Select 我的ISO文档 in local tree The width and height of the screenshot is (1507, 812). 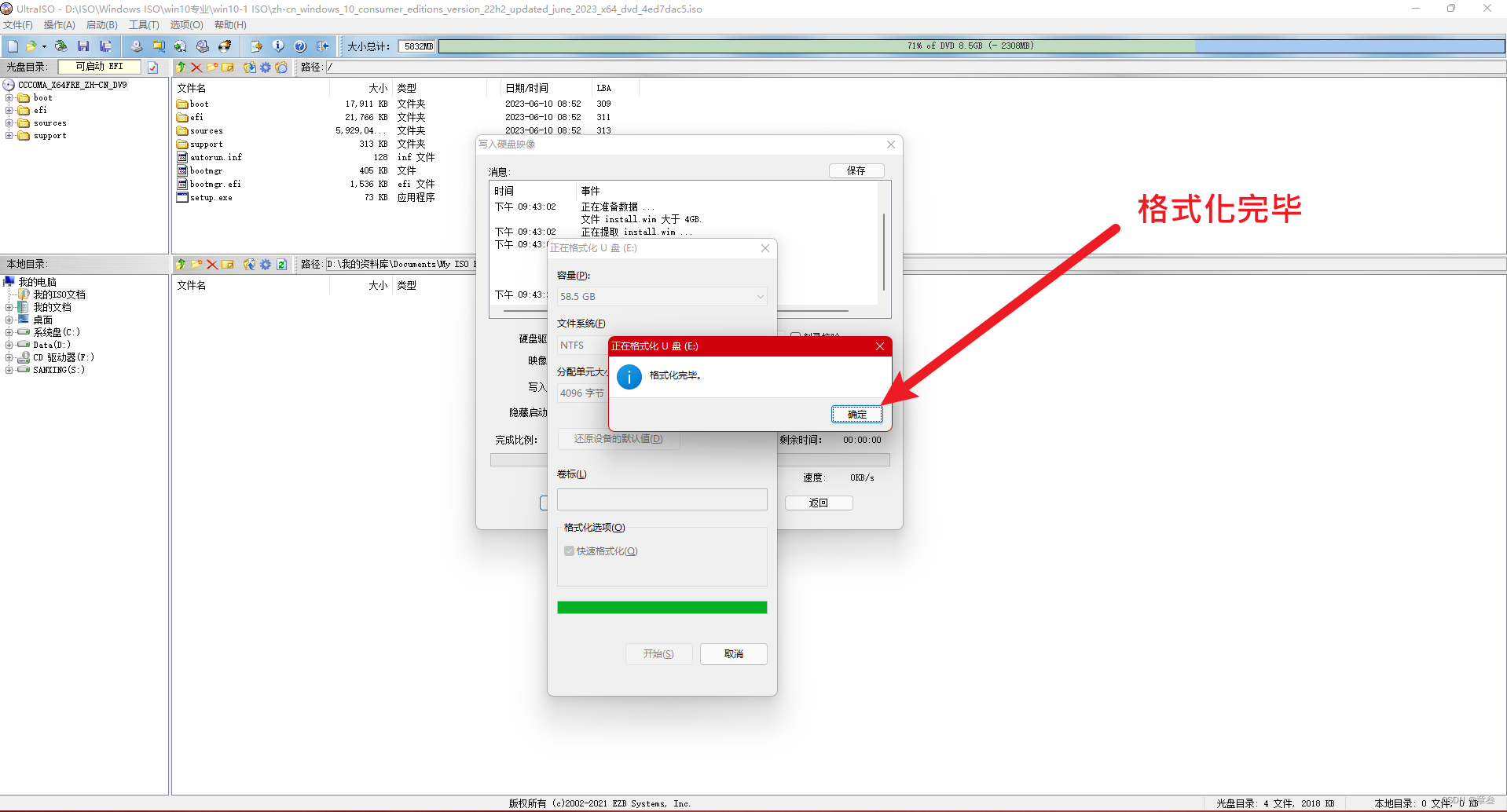click(59, 294)
